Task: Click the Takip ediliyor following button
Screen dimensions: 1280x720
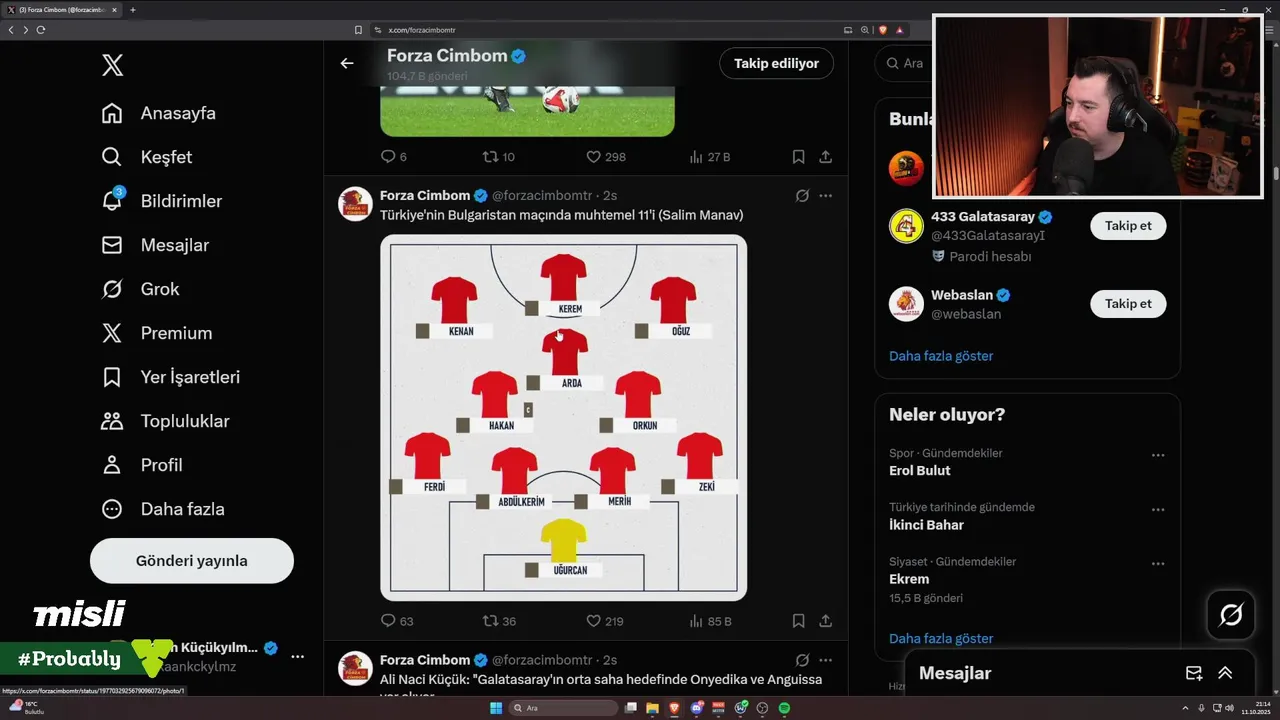Action: tap(776, 63)
